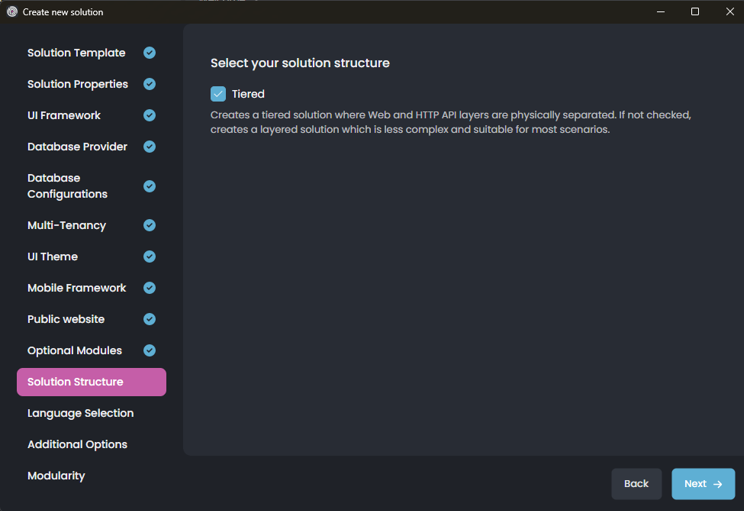Click the checkmark icon beside Database Provider
Viewport: 744px width, 511px height.
coord(149,147)
